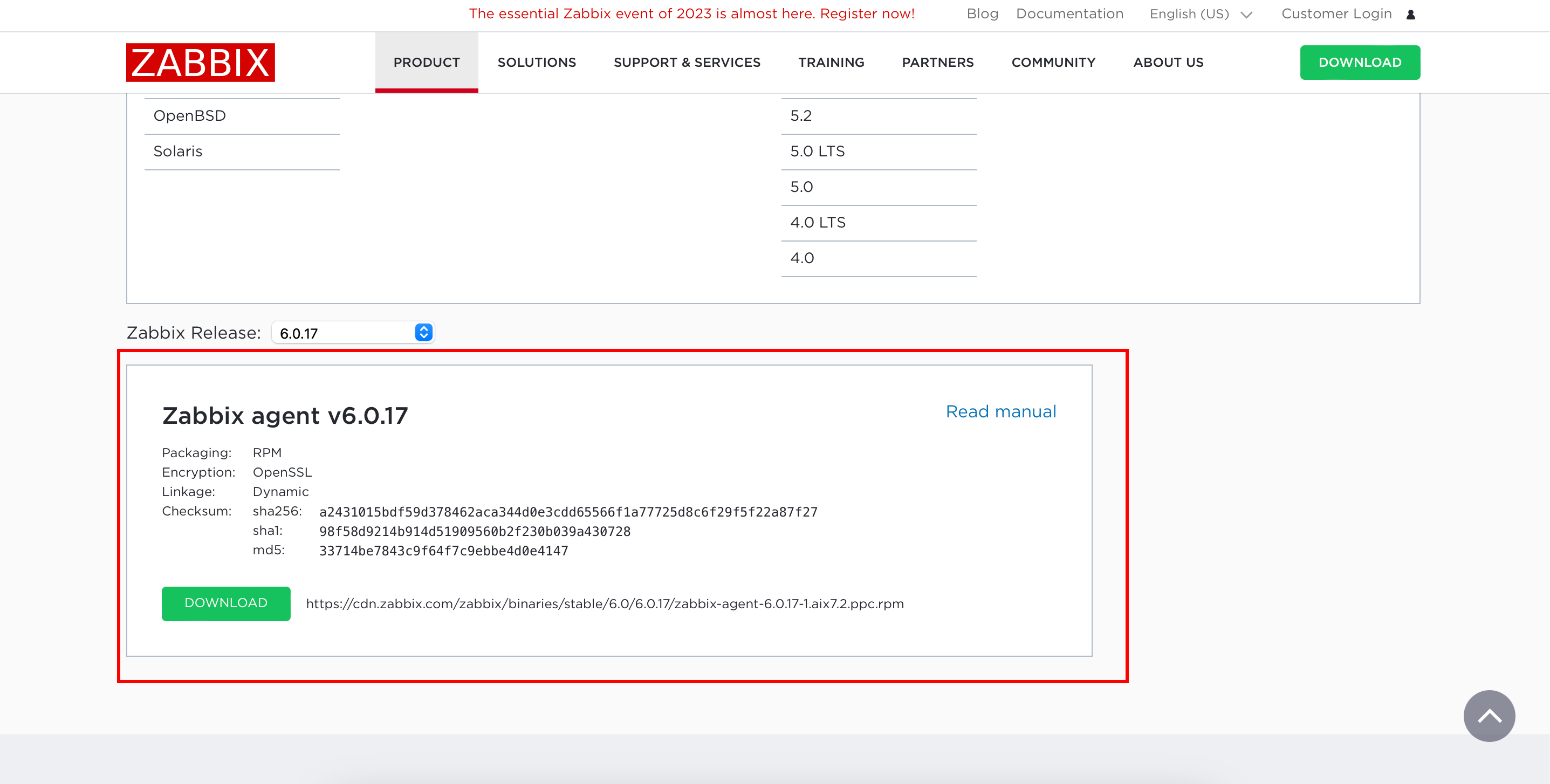
Task: Click the OpenSSL encryption value
Action: click(x=282, y=472)
